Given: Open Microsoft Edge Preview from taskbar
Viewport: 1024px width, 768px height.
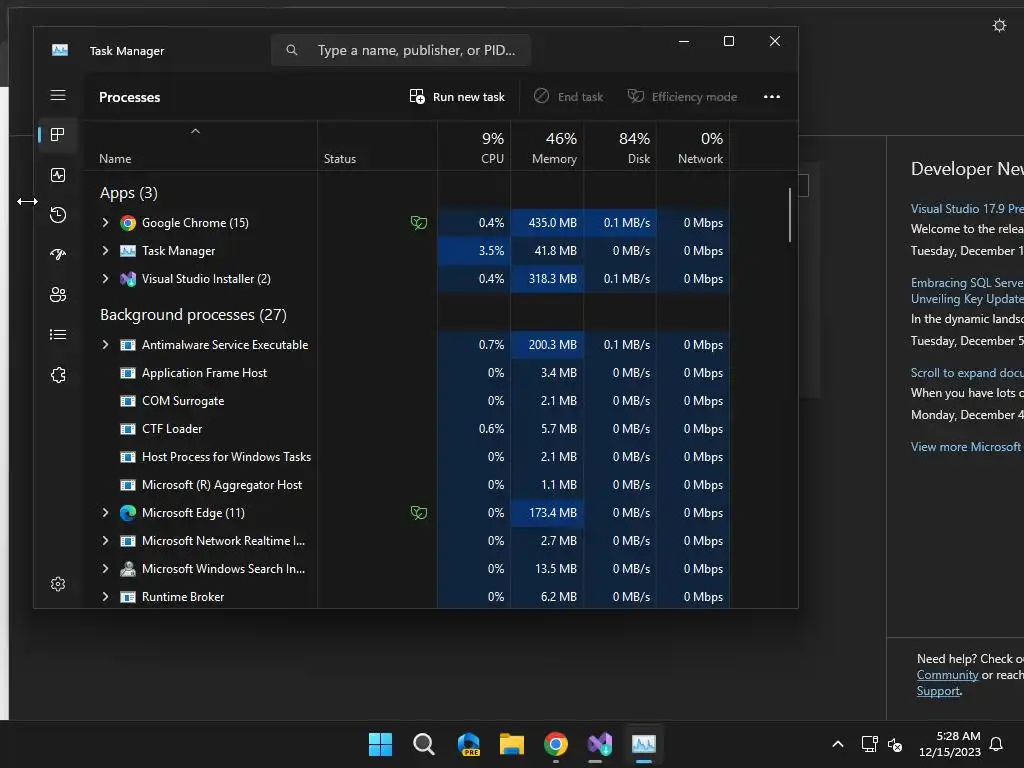Looking at the screenshot, I should 468,744.
